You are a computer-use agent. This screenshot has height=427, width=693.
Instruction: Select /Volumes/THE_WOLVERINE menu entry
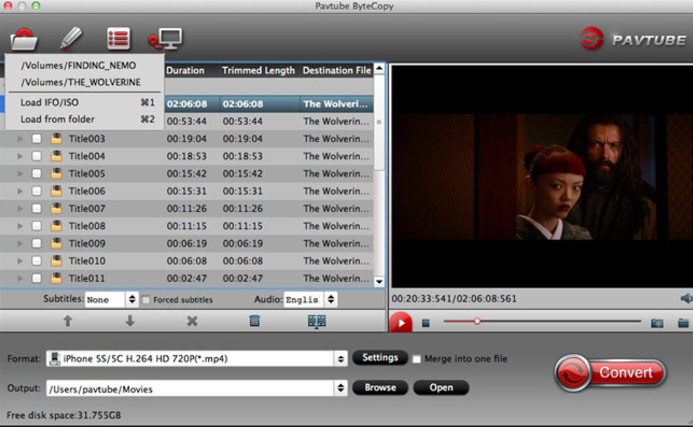tap(81, 82)
